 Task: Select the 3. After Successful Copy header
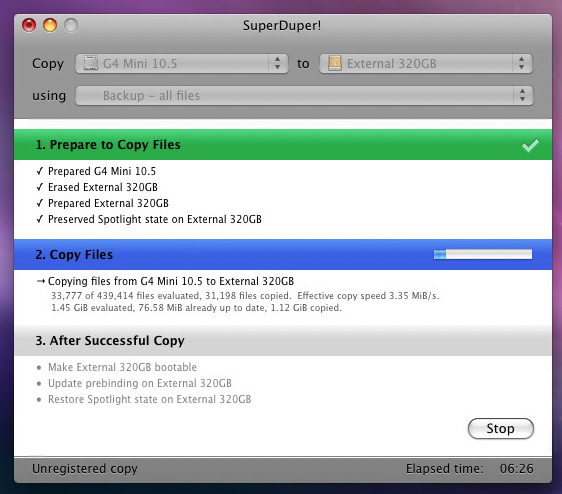[283, 341]
